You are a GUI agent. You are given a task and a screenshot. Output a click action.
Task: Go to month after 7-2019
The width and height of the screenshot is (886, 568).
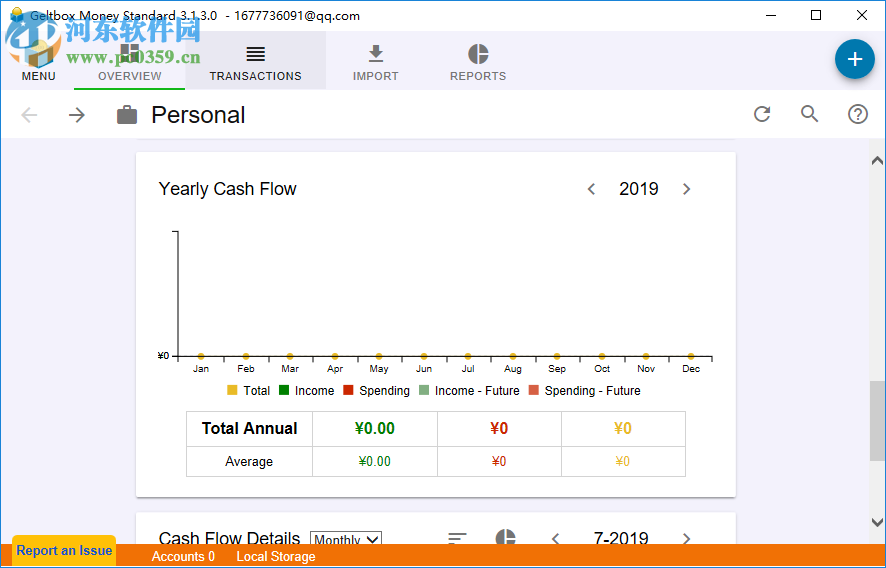pos(687,539)
